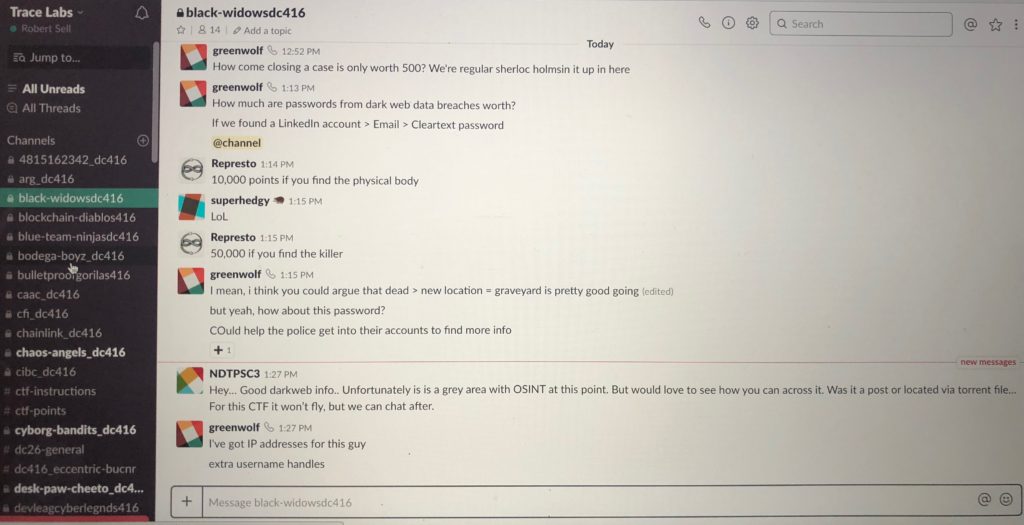
Task: Click Add a topic link
Action: [x=262, y=31]
